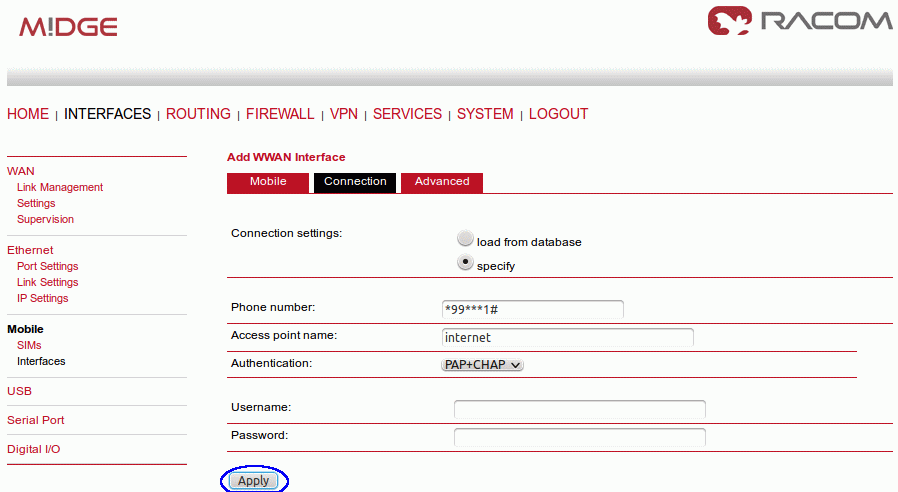Open the VPN menu
This screenshot has height=492, width=898.
click(344, 114)
